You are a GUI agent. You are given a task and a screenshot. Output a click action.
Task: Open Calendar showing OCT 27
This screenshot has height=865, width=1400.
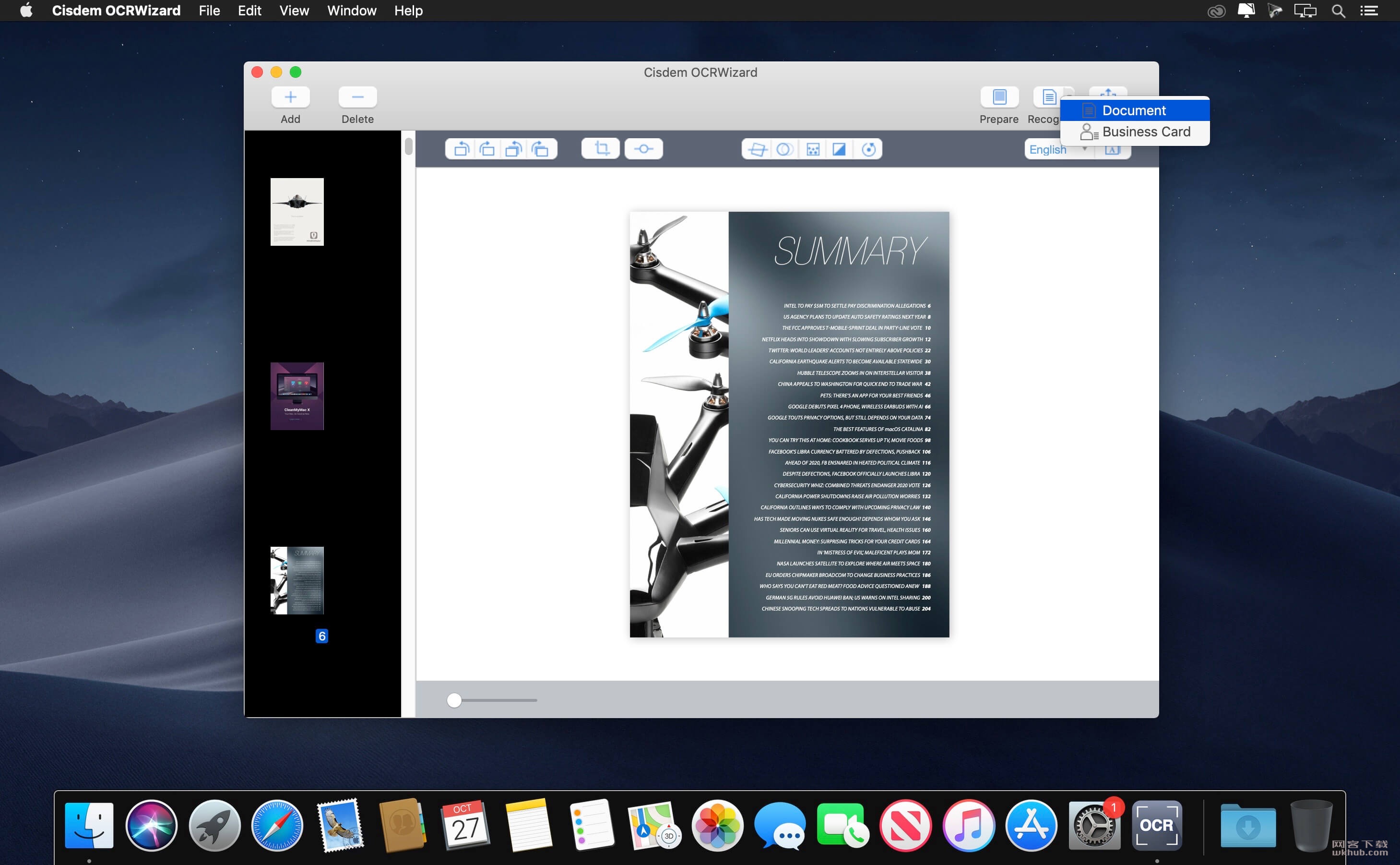pyautogui.click(x=465, y=825)
